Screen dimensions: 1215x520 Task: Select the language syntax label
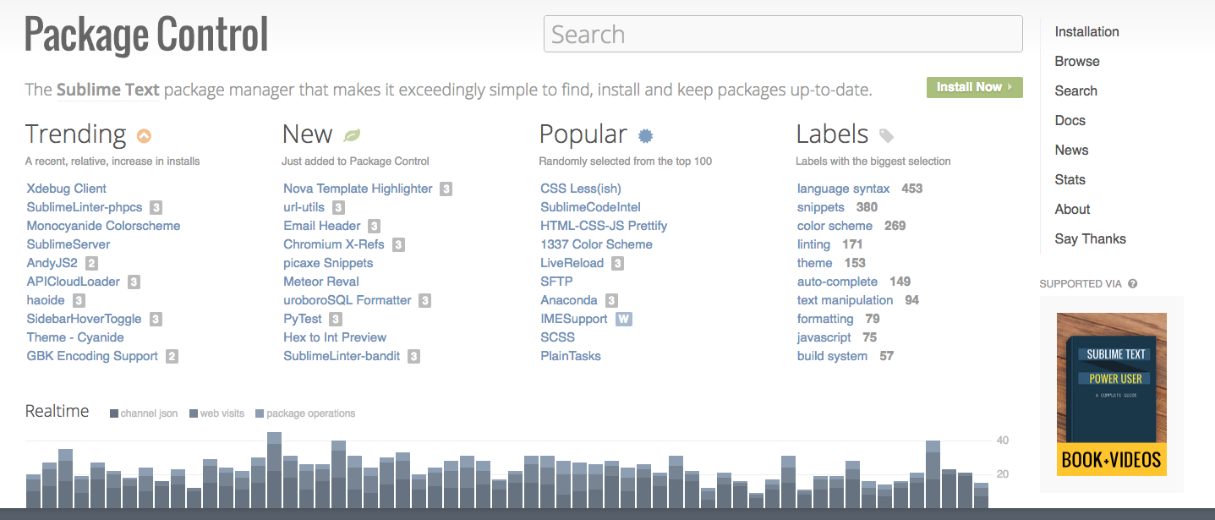(844, 188)
